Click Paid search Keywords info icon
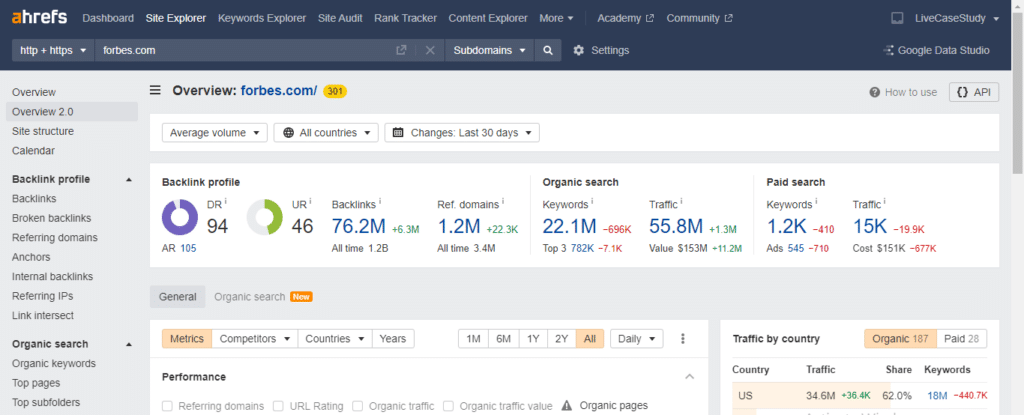Viewport: 1024px width, 415px height. [816, 201]
